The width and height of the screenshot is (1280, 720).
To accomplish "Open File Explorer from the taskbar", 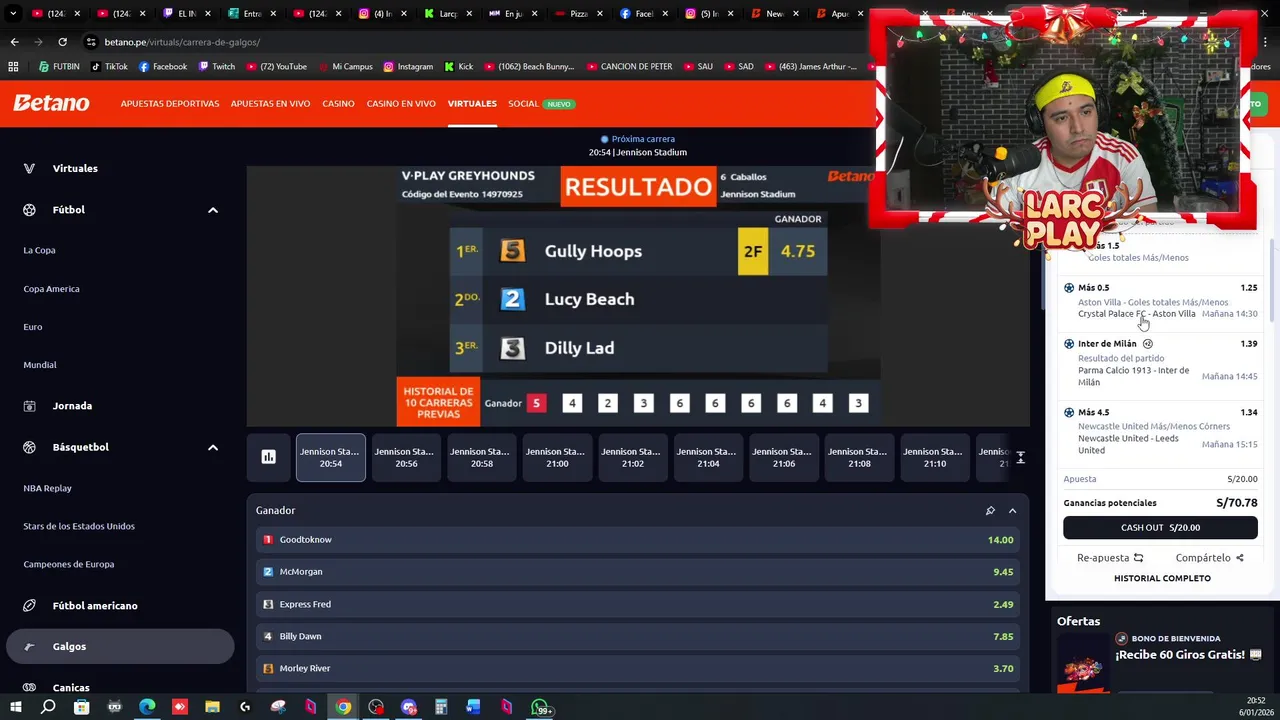I will [212, 707].
